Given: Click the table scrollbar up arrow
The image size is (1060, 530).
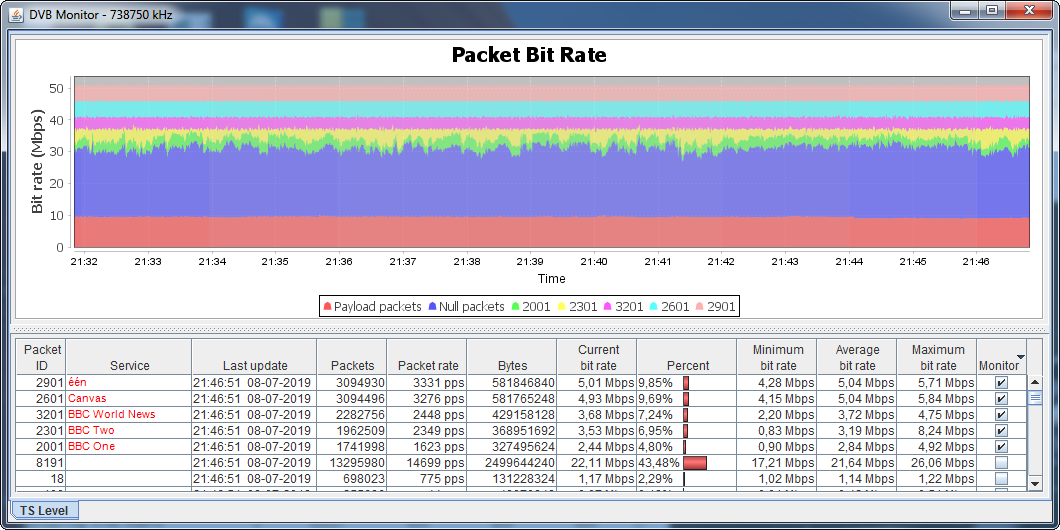Looking at the screenshot, I should [x=1035, y=382].
